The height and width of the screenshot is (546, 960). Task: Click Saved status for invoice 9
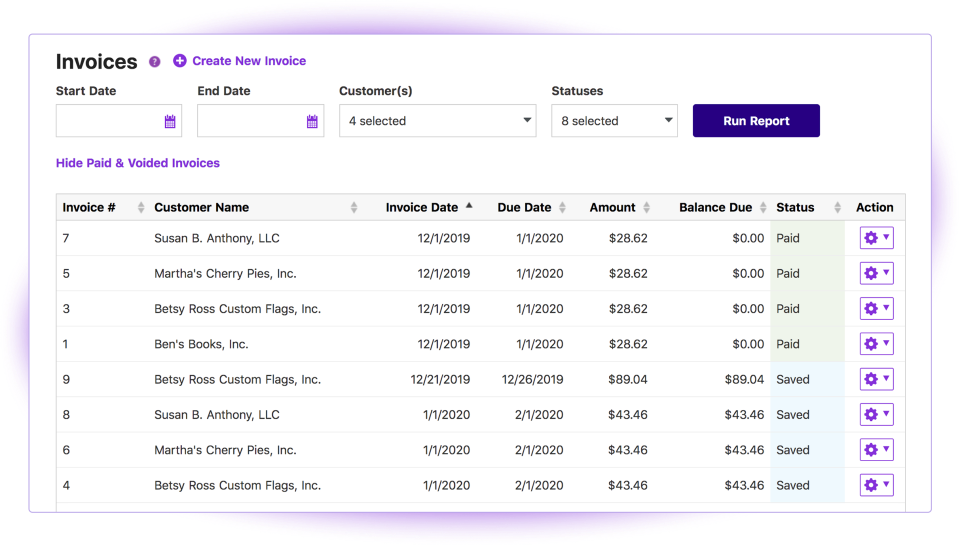click(793, 380)
